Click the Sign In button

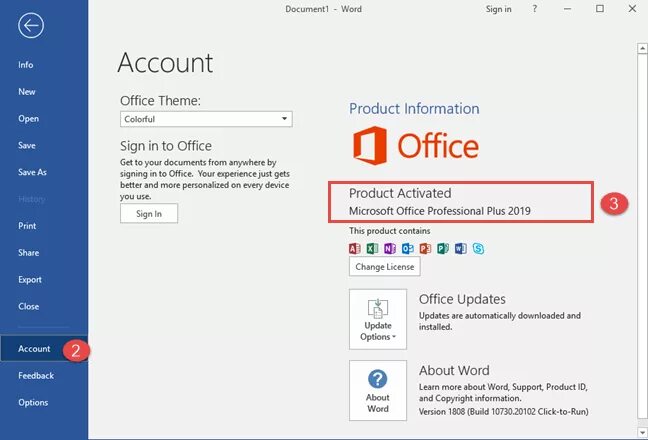pyautogui.click(x=149, y=213)
